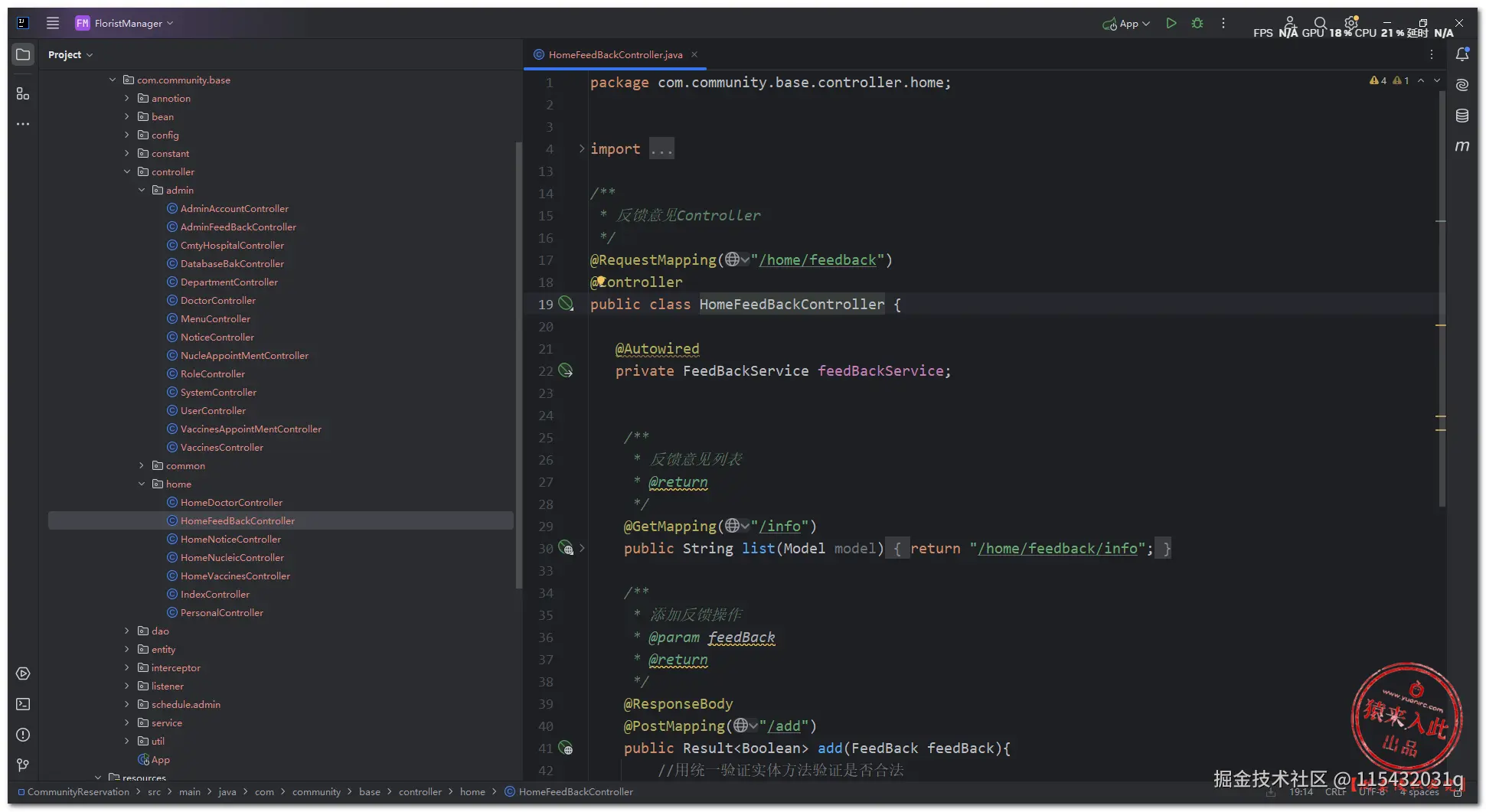The height and width of the screenshot is (812, 1486).
Task: Click the HomeFeedBackController breadcrumb
Action: coord(576,792)
